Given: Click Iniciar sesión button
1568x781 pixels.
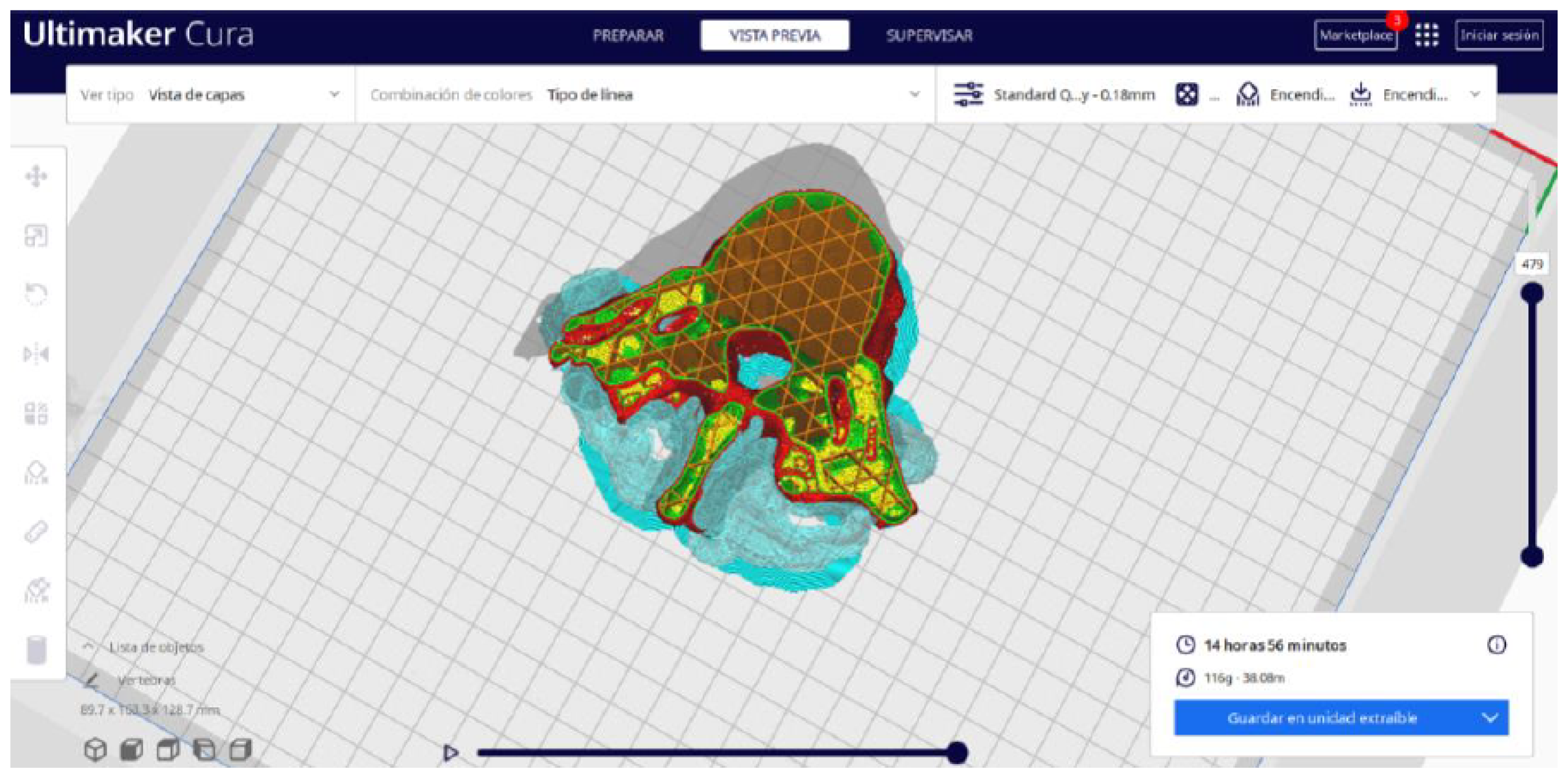Looking at the screenshot, I should pos(1499,35).
